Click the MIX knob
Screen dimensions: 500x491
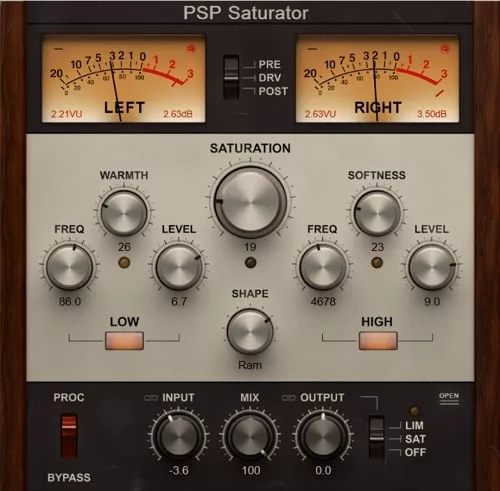pos(250,436)
